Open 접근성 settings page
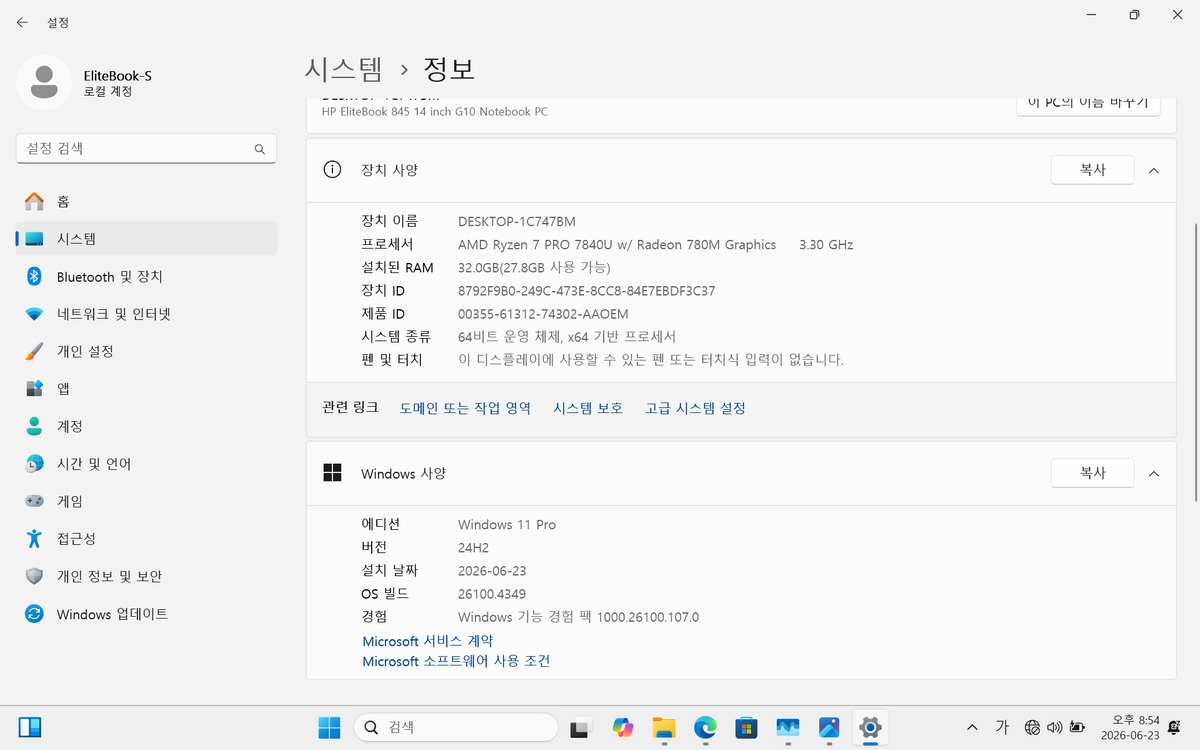This screenshot has height=750, width=1200. coord(147,539)
